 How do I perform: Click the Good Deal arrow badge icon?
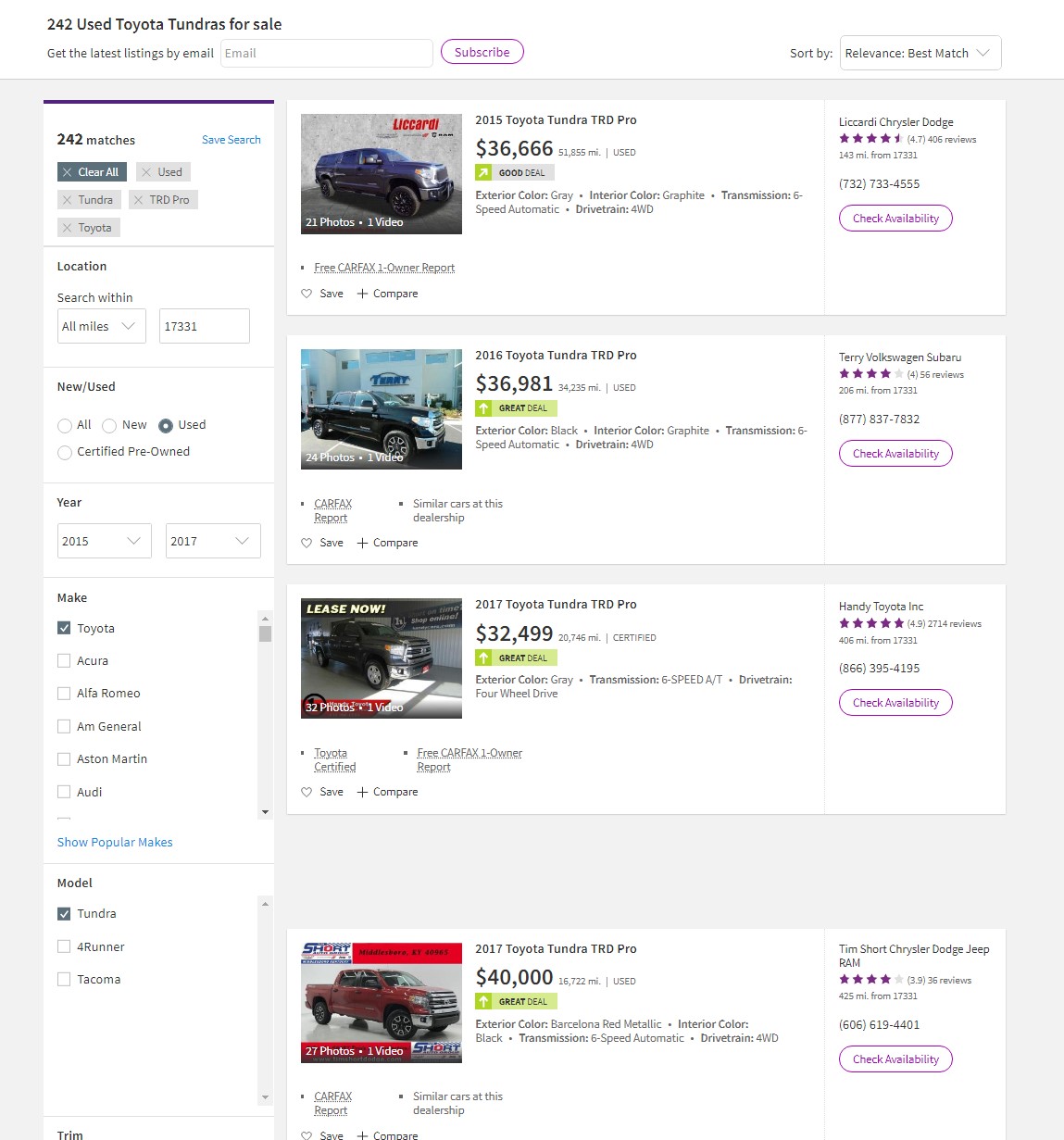click(483, 172)
